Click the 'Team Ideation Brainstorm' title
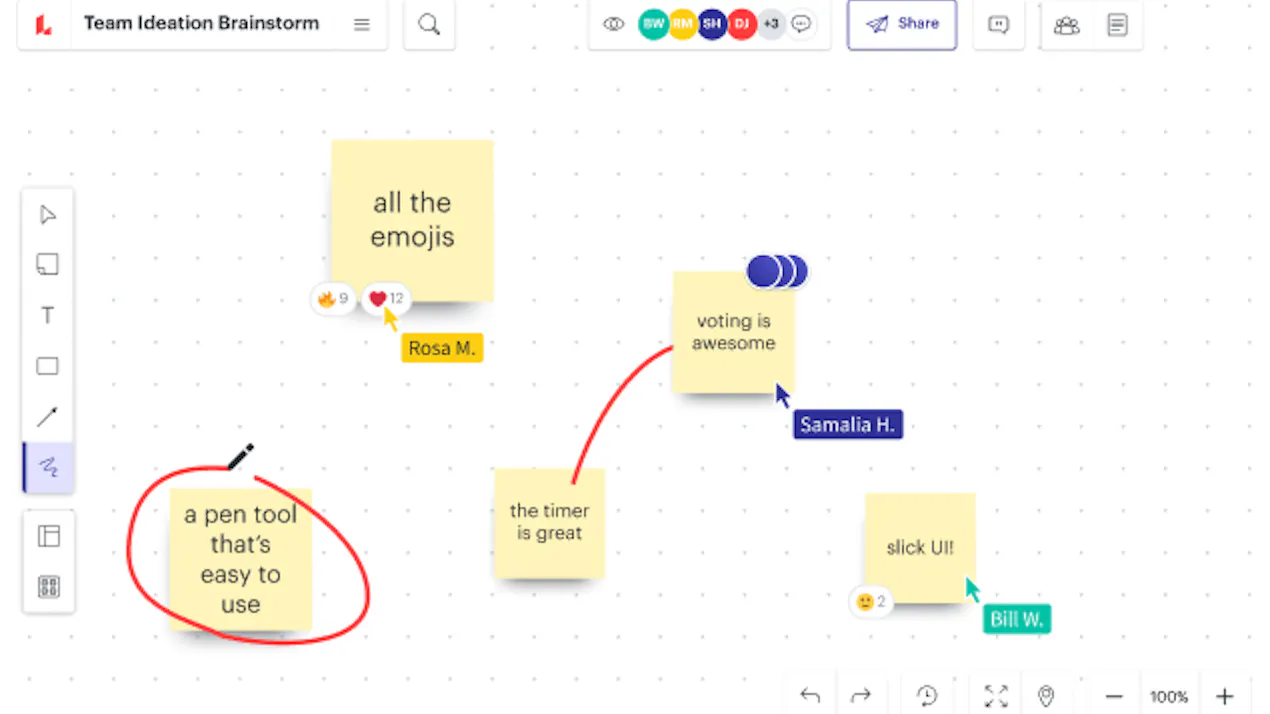Screen dimensions: 1270x714 click(201, 23)
